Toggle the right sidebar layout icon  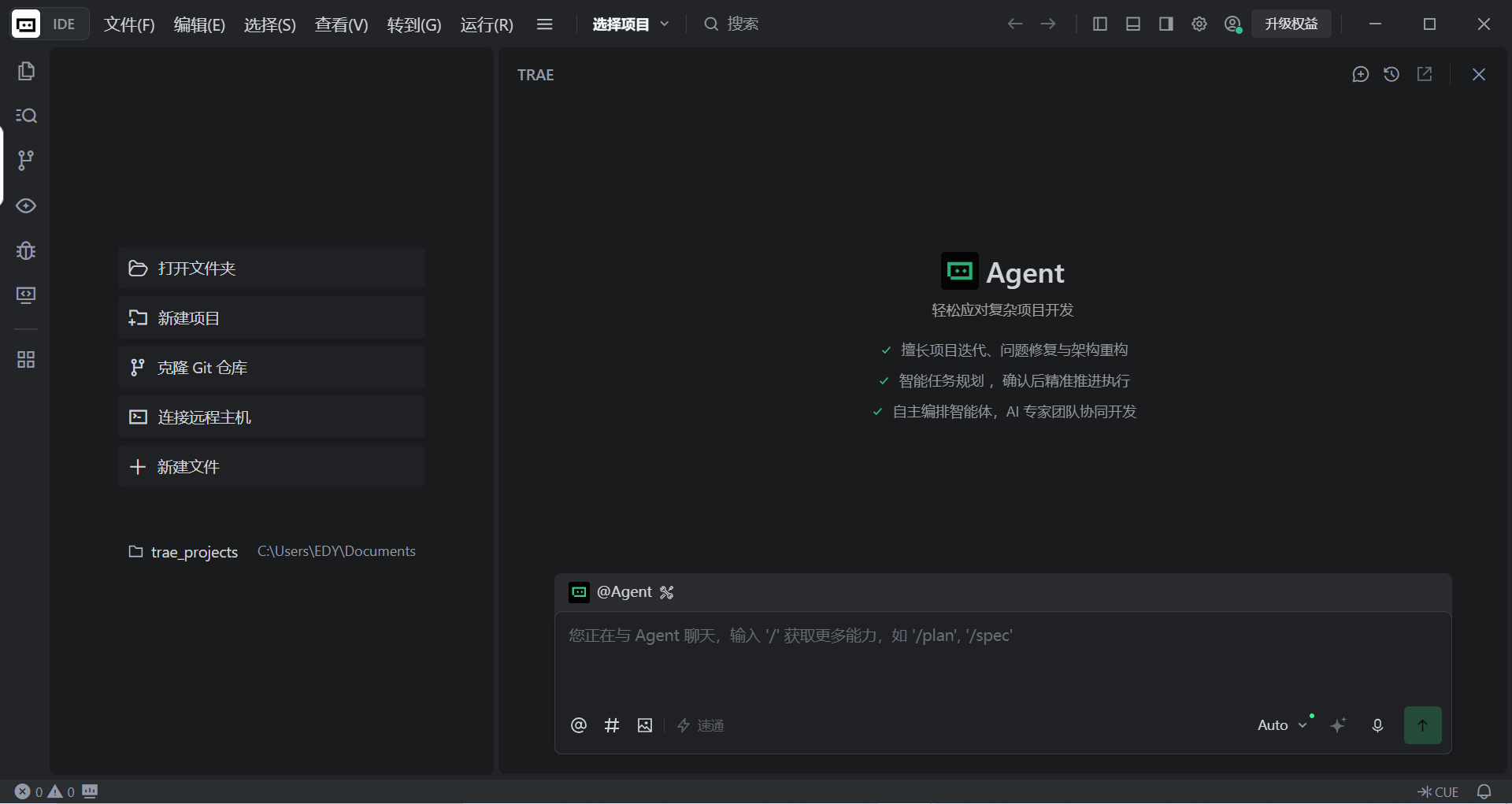coord(1166,24)
